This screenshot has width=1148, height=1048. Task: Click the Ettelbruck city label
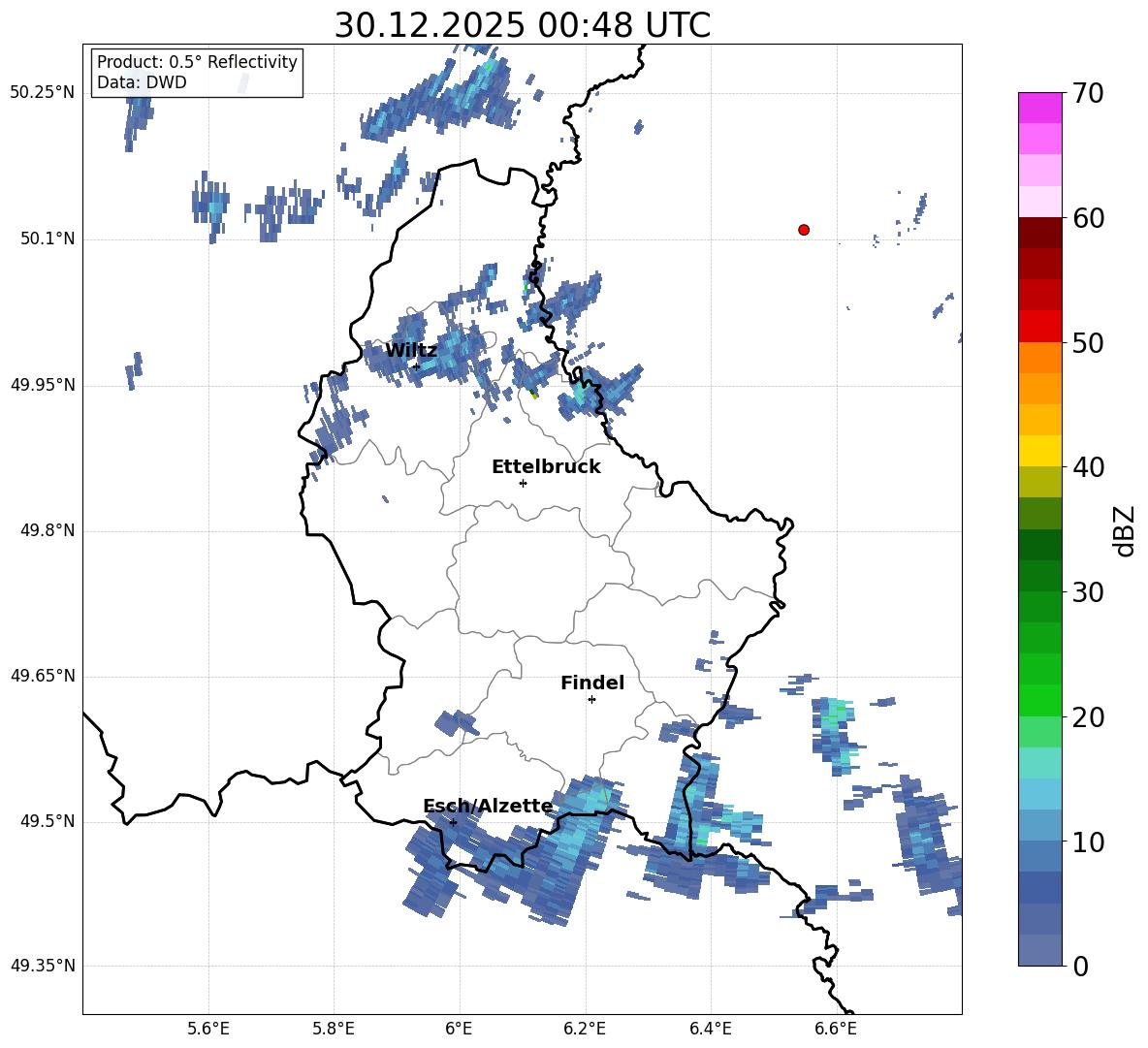click(x=546, y=467)
